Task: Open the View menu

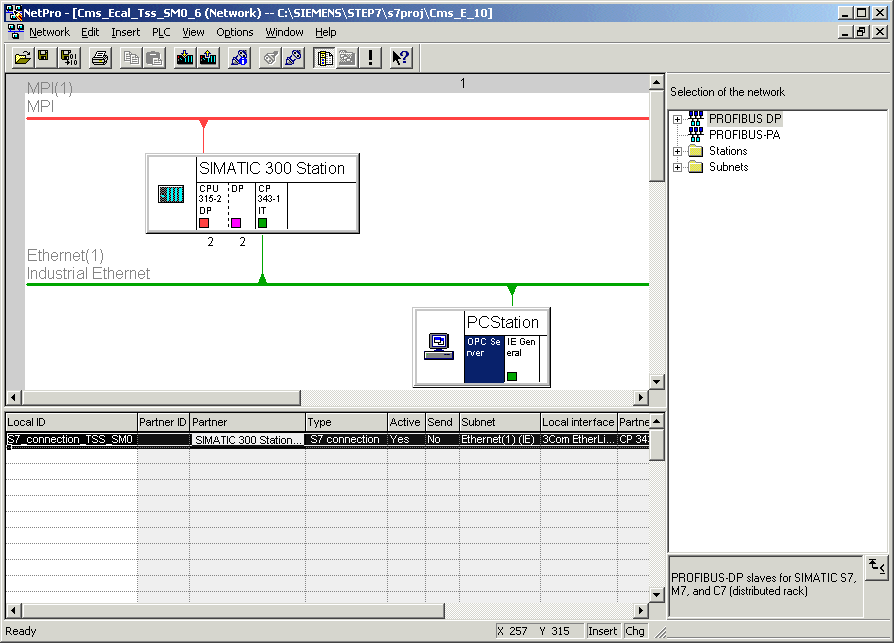Action: tap(193, 32)
